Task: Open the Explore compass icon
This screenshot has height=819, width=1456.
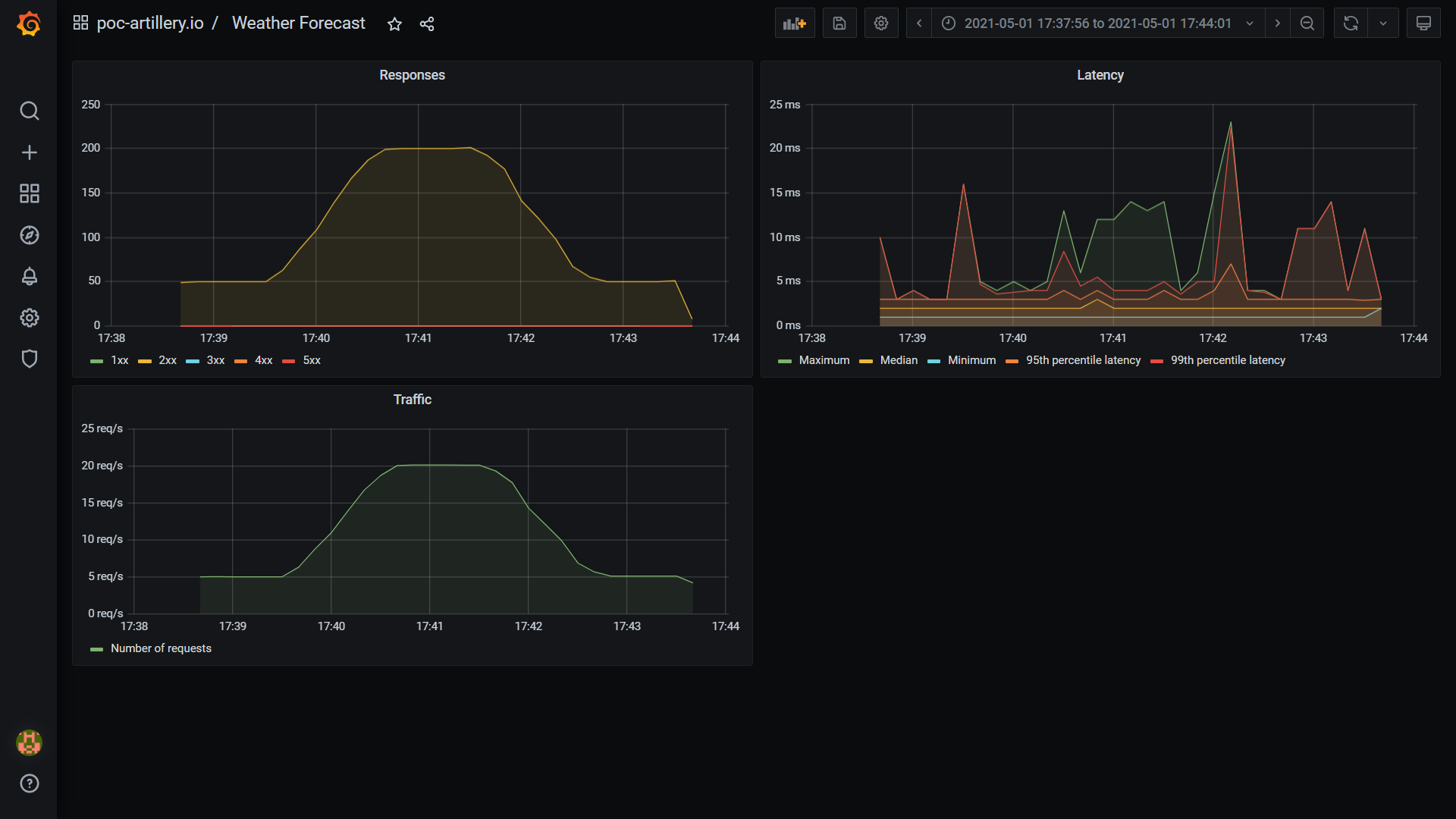Action: tap(29, 235)
